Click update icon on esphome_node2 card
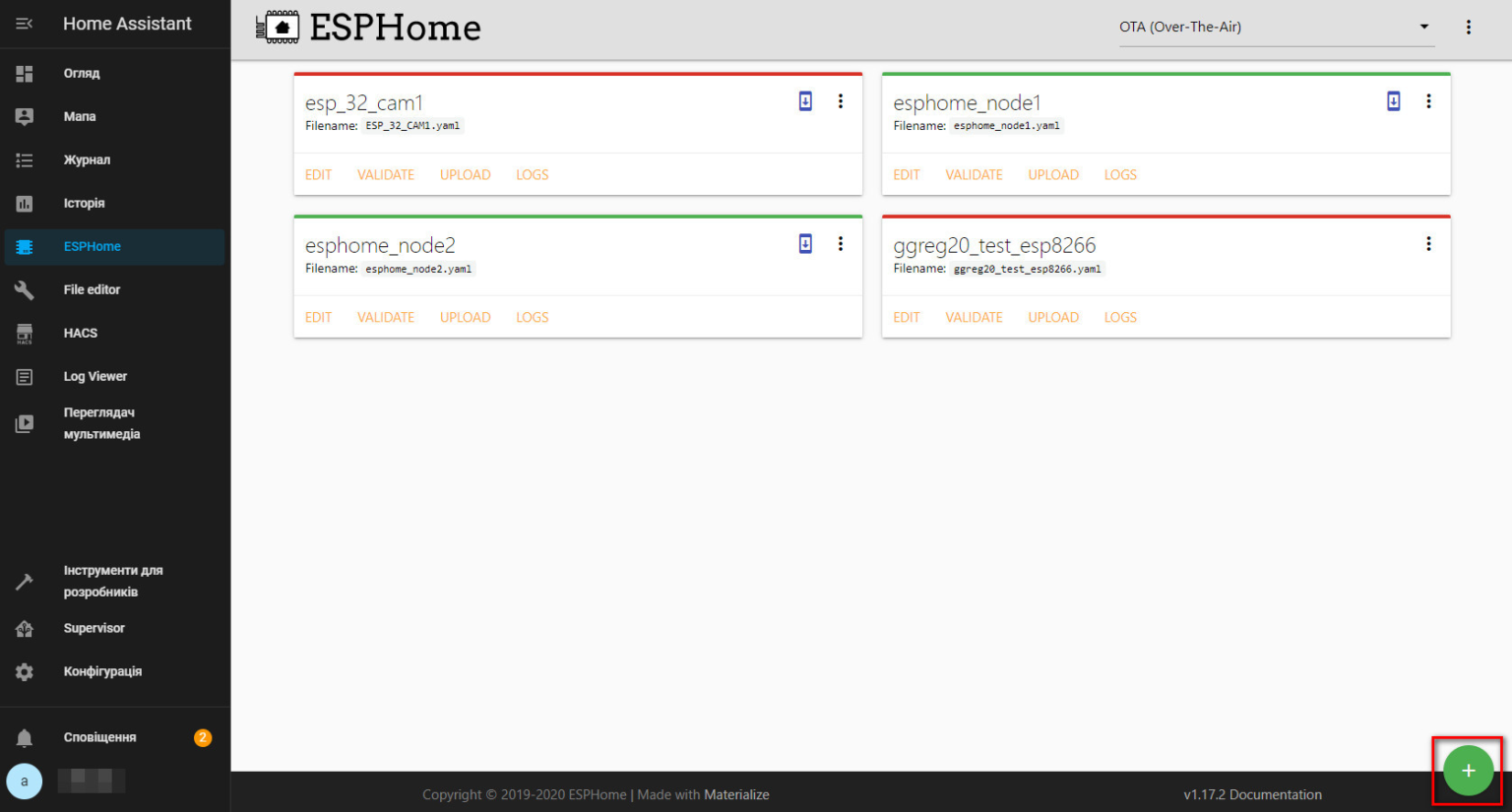This screenshot has width=1512, height=812. [x=805, y=244]
